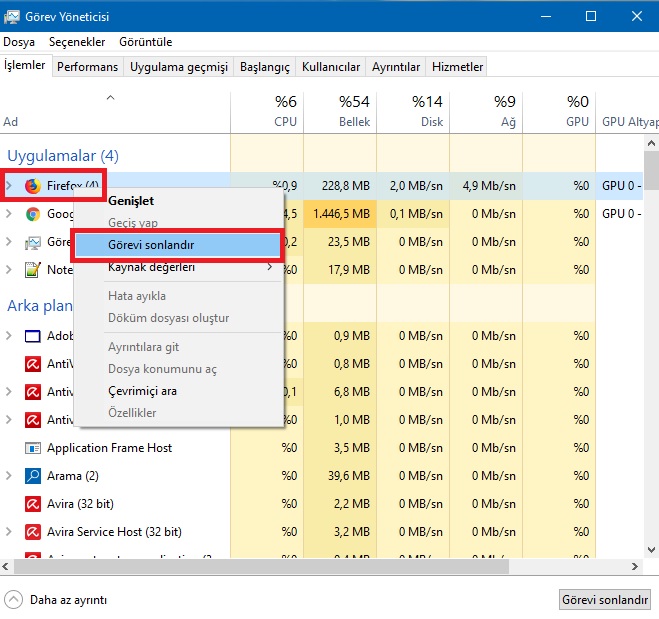The image size is (659, 619).
Task: Click the Chrome memory value '1.446,5 MB'
Action: [x=341, y=214]
